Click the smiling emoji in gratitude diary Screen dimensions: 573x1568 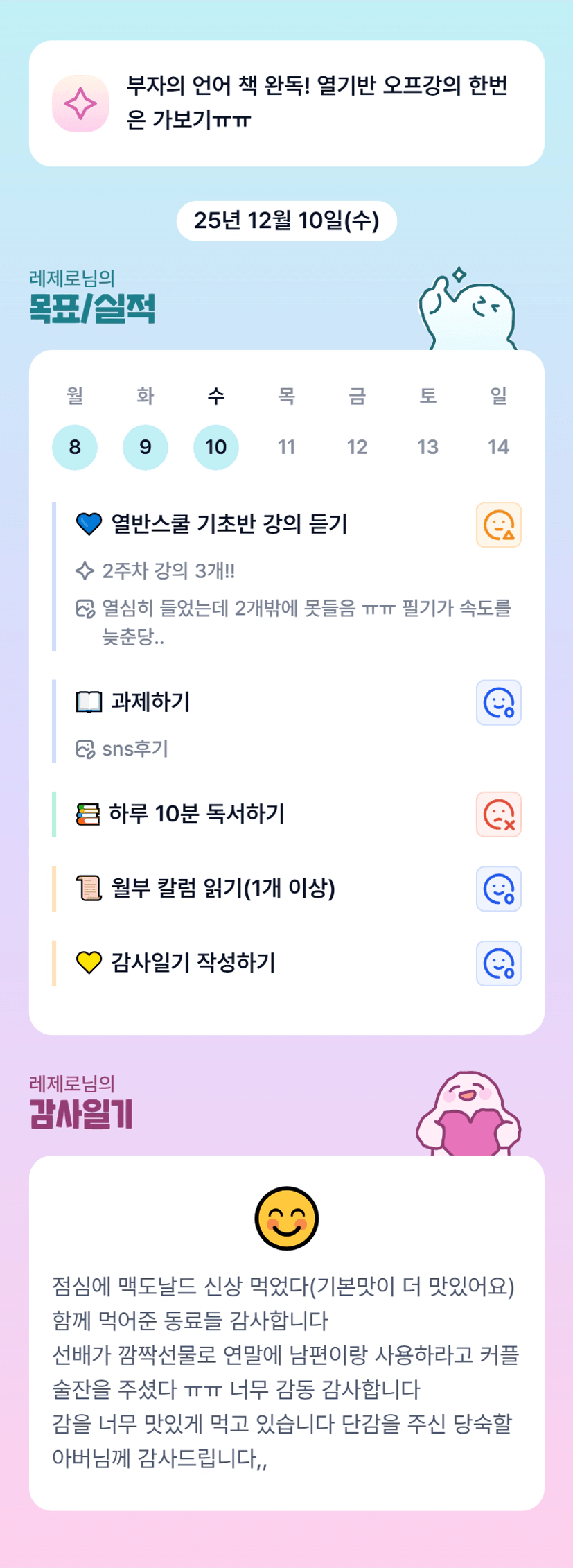point(286,1218)
